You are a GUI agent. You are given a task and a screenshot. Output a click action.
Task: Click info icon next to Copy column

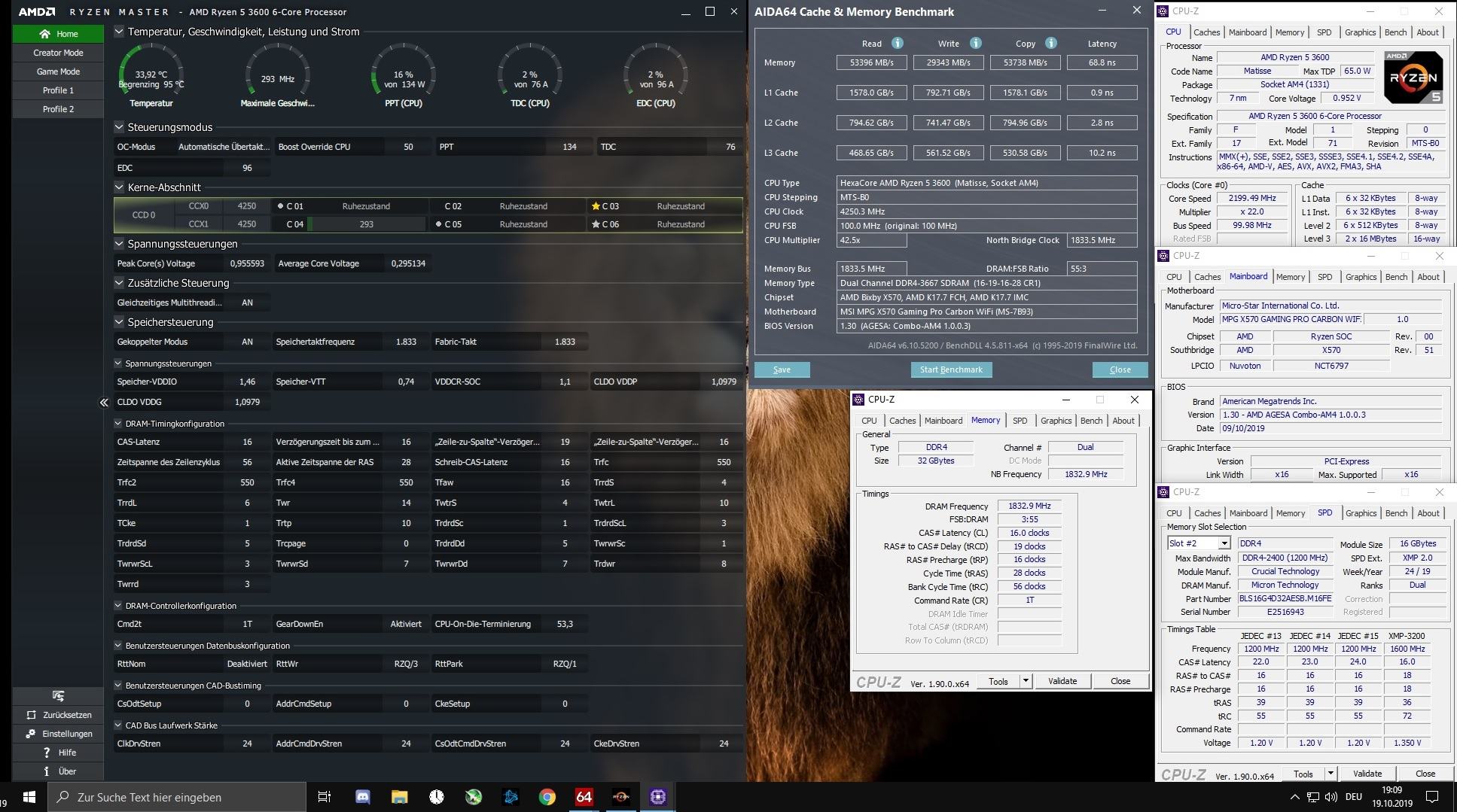1051,43
